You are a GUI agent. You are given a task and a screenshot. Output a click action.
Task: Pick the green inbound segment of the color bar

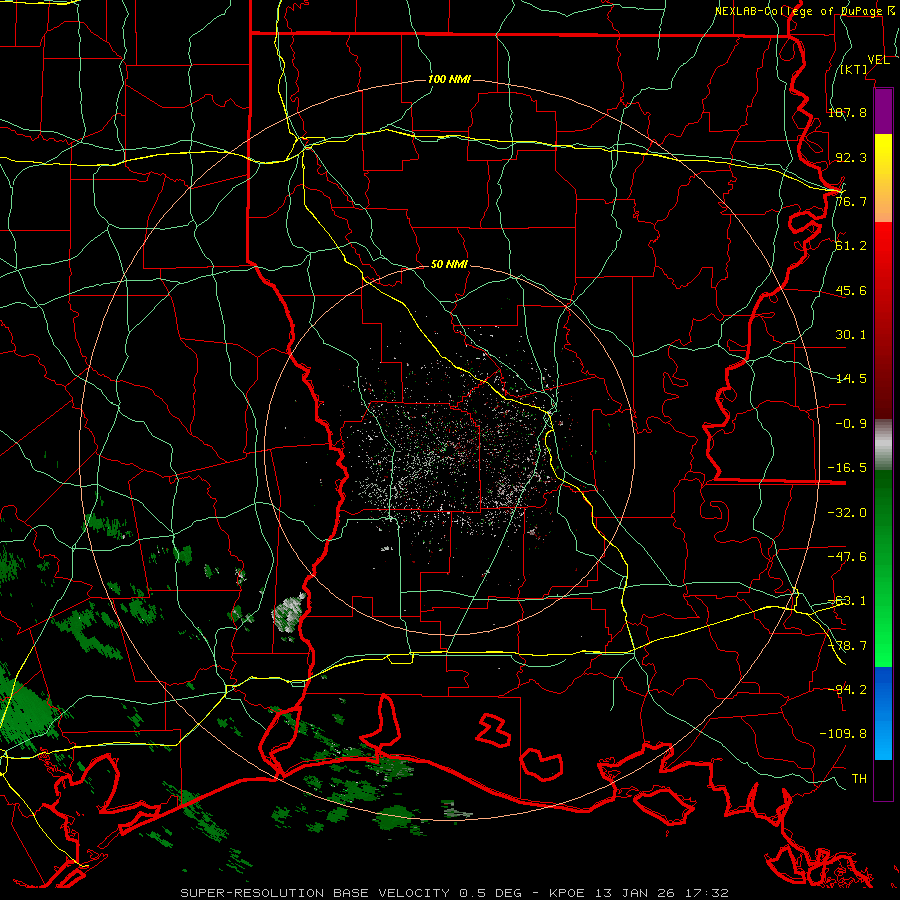click(883, 568)
